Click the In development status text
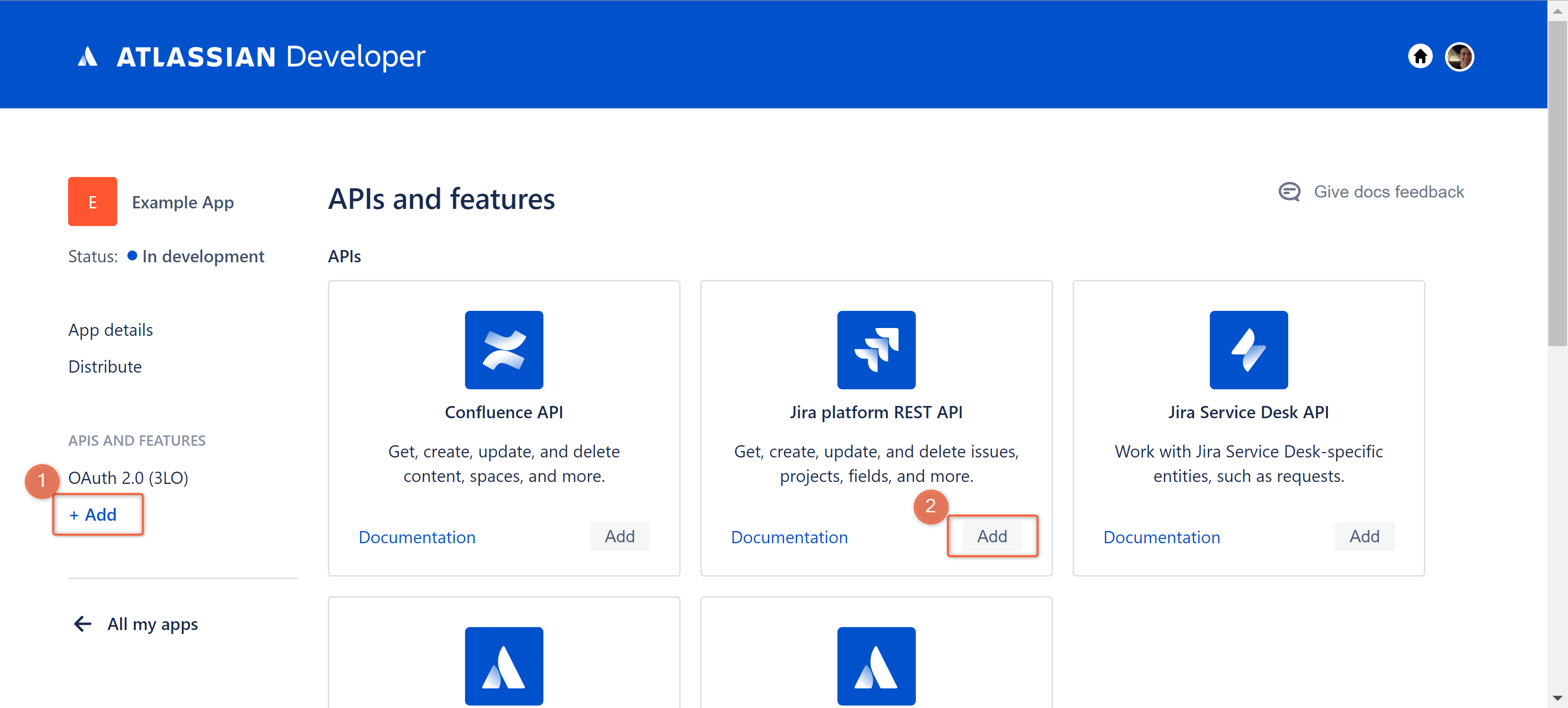Viewport: 1568px width, 708px height. [203, 256]
